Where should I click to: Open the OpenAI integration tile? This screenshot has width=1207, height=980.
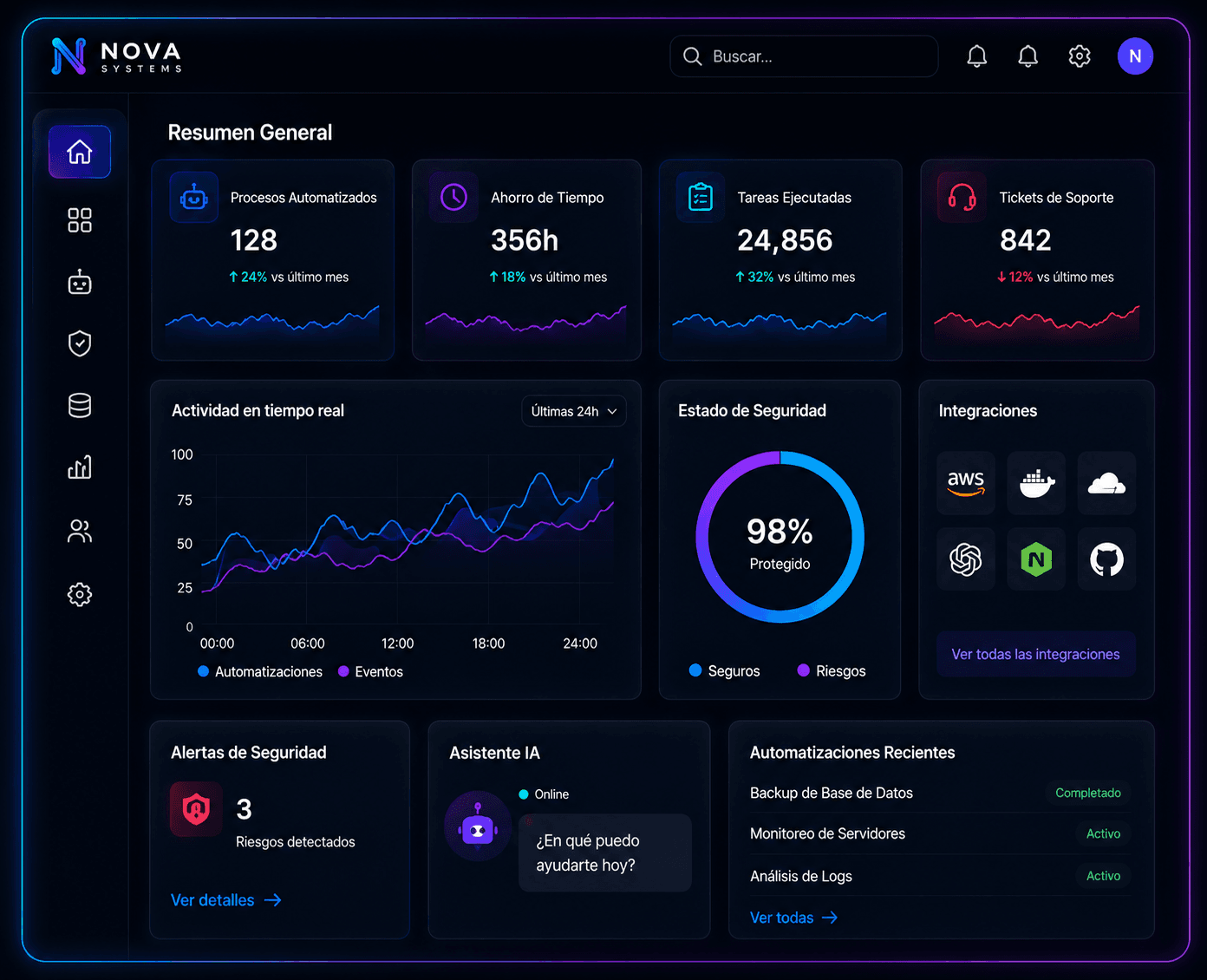(x=966, y=559)
